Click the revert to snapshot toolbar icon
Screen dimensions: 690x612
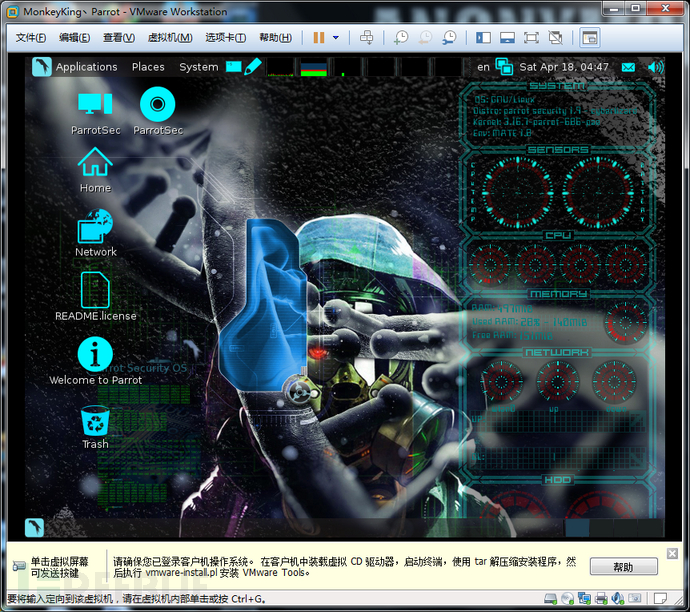pos(425,38)
